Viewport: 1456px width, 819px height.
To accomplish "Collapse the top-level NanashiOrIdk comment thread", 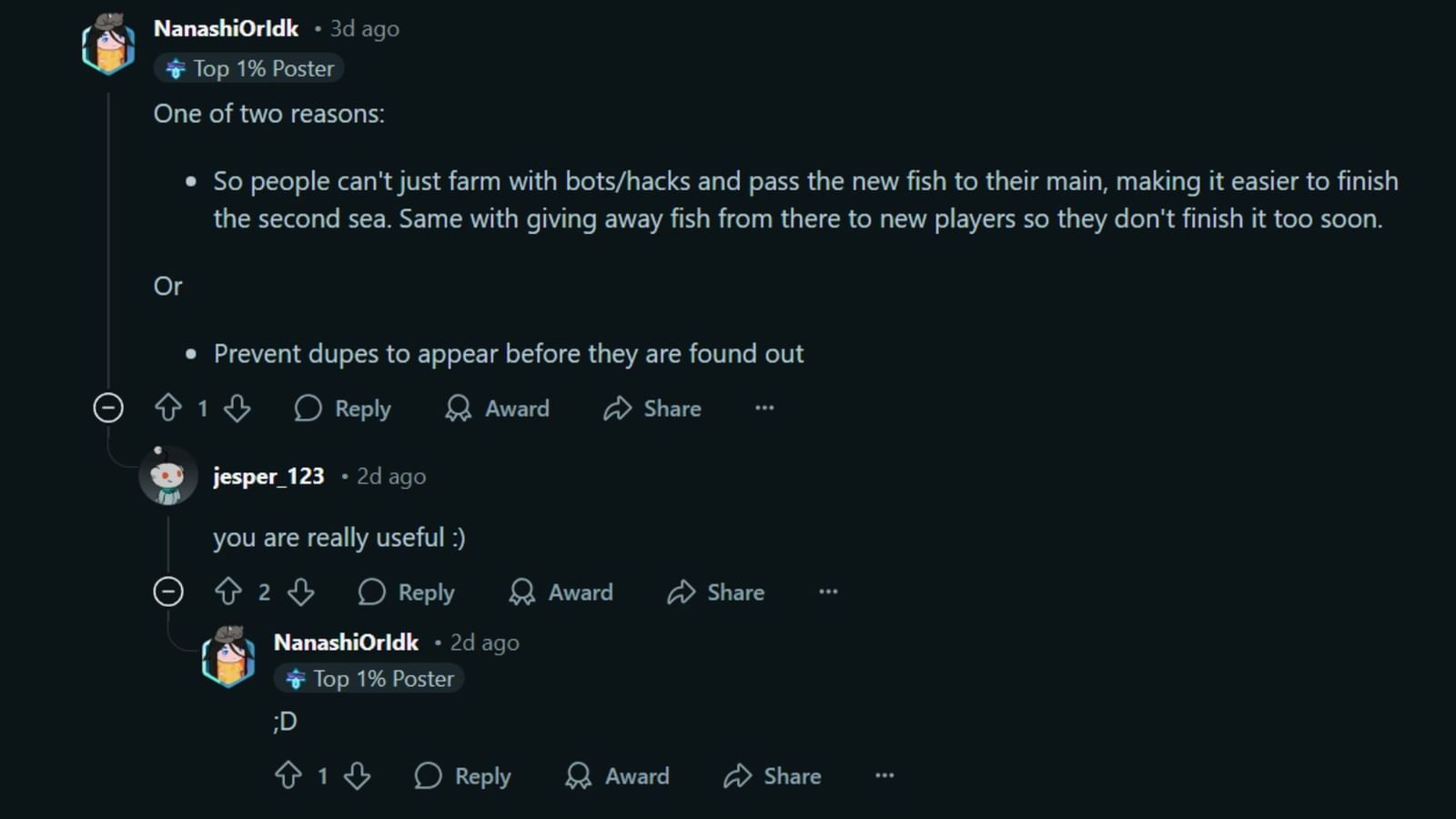I will [108, 408].
